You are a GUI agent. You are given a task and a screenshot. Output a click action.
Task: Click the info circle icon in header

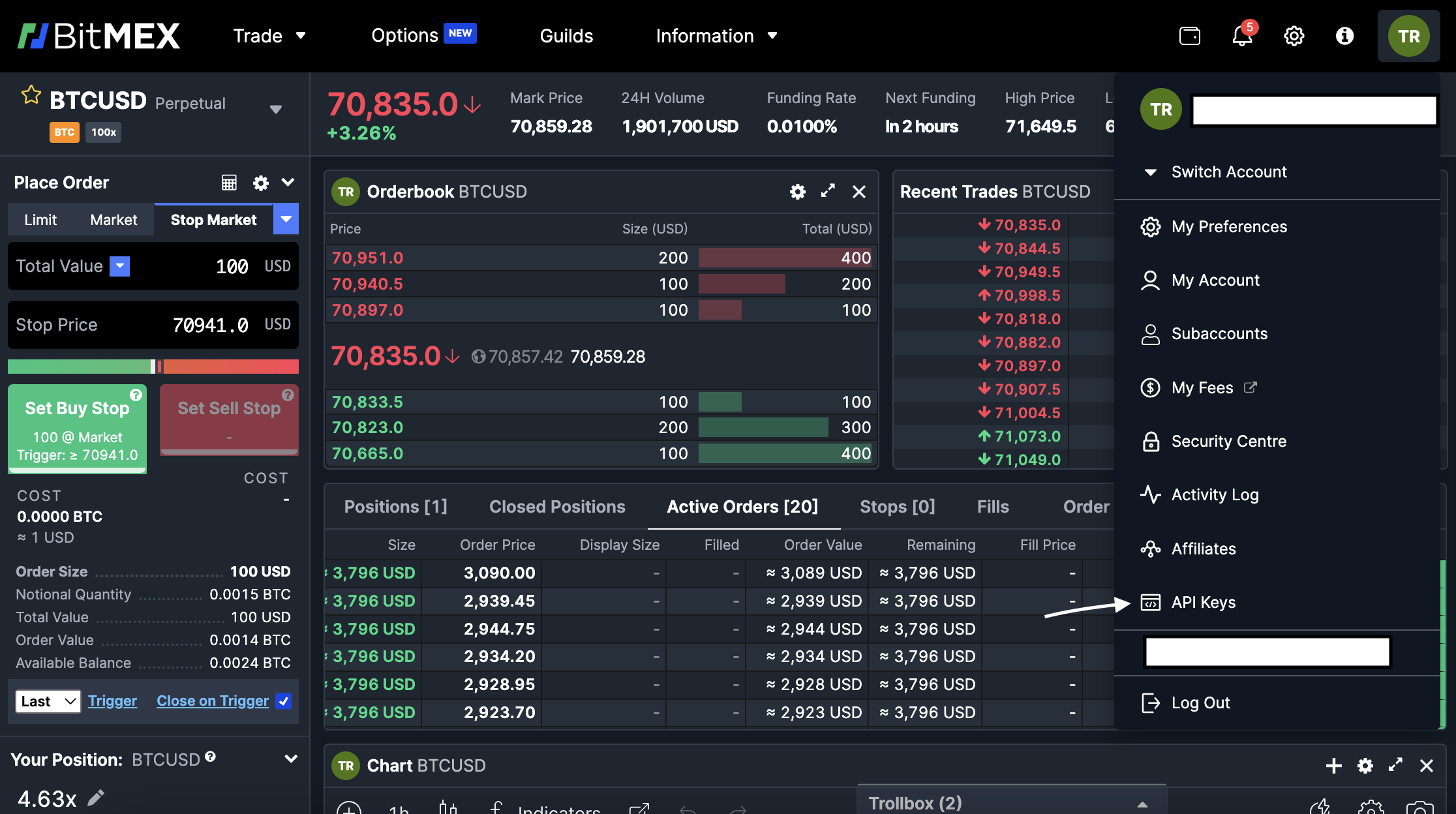click(x=1344, y=36)
